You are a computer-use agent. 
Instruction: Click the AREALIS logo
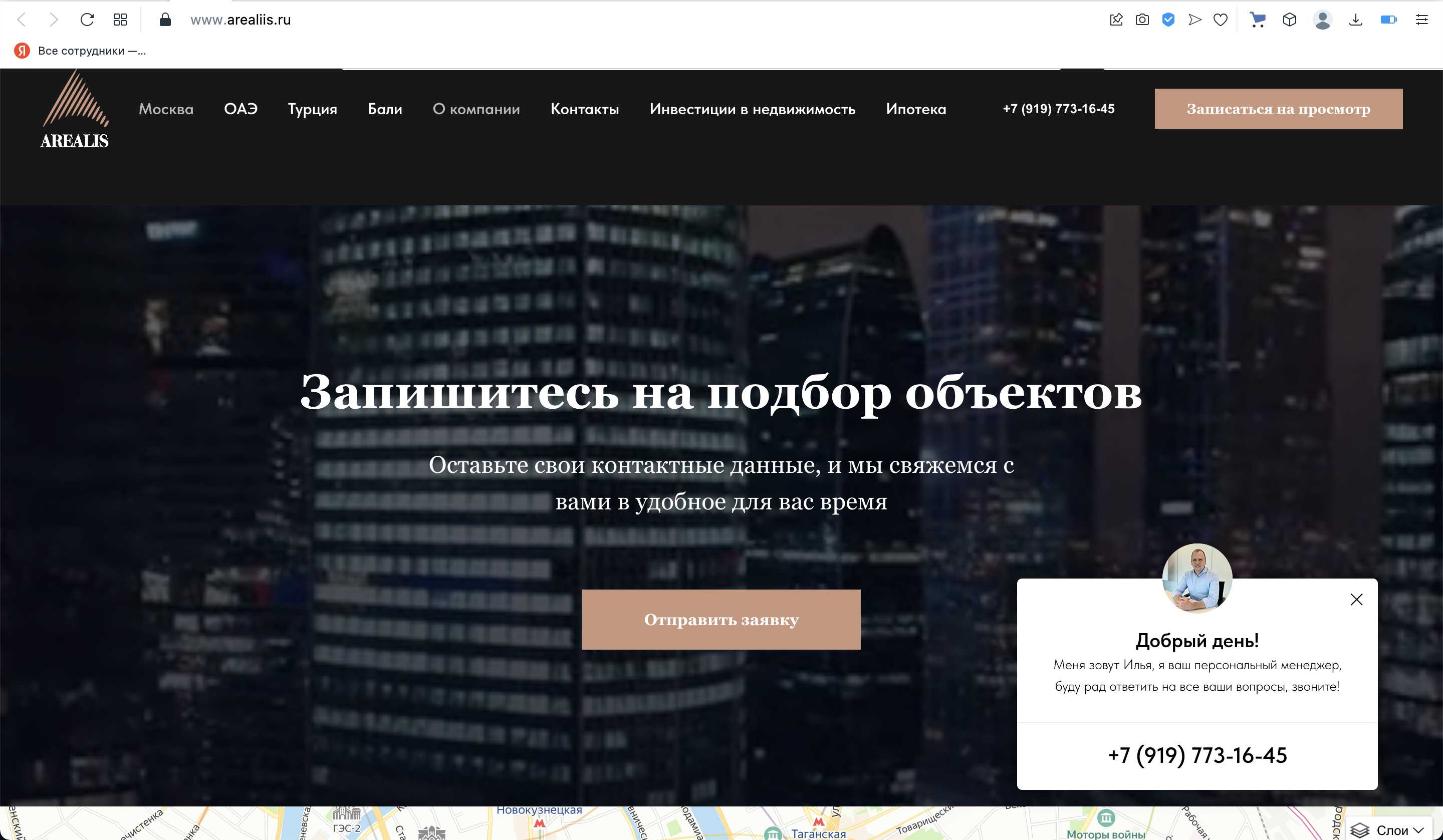pyautogui.click(x=75, y=109)
